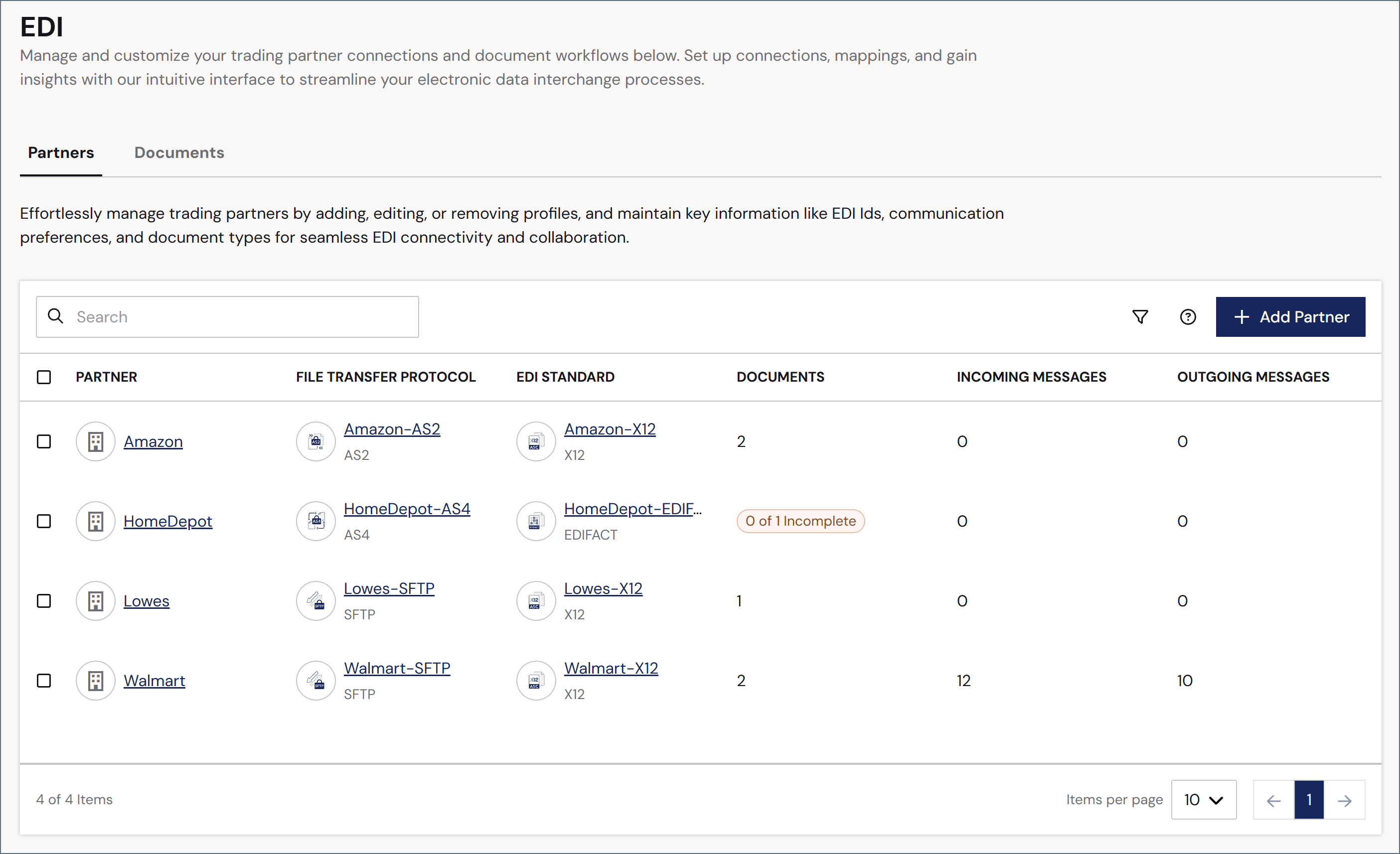Click the Amazon-AS2 protocol icon
Screen dimensions: 1400x854
[x=316, y=441]
